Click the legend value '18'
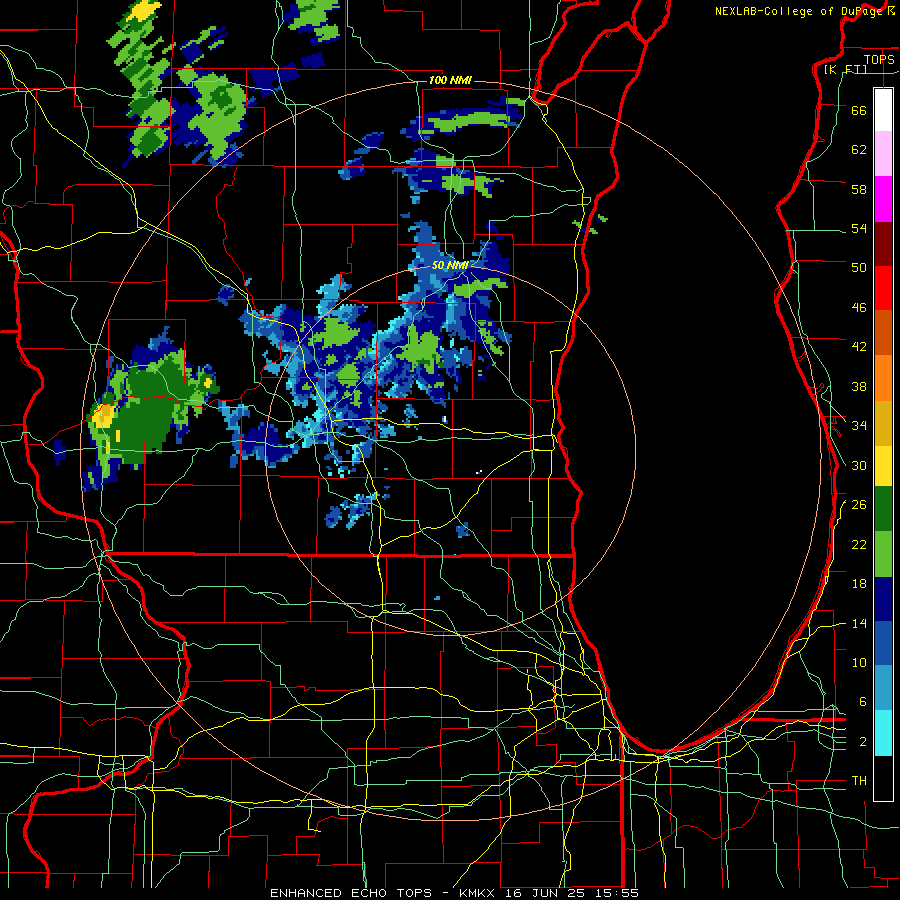 [859, 584]
